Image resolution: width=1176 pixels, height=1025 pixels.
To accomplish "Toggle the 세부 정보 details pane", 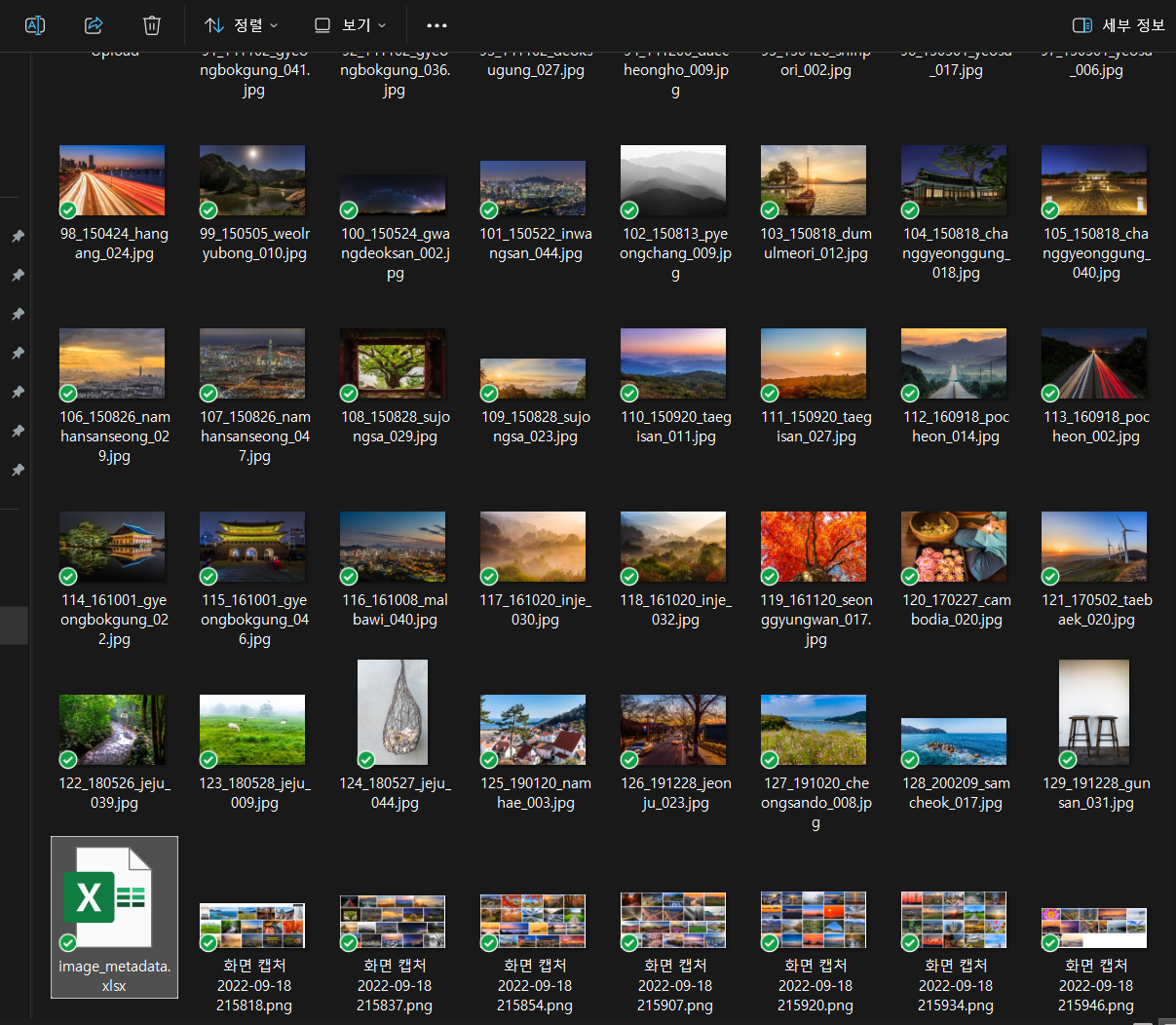I will coord(1119,25).
